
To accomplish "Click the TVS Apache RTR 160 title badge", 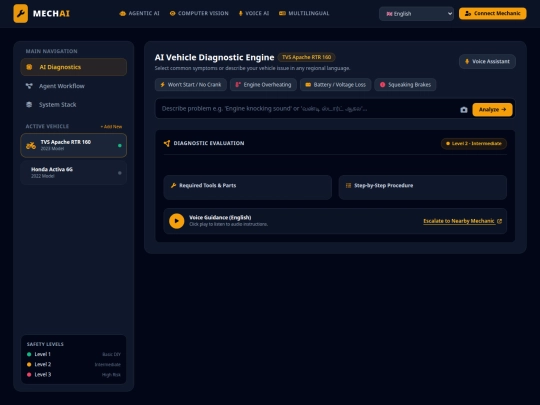I will (x=307, y=57).
